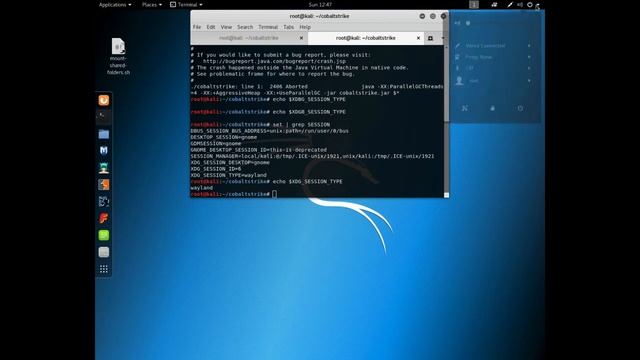Open the Edit menu in the terminal
Viewport: 640px width, 360px height.
coord(211,27)
